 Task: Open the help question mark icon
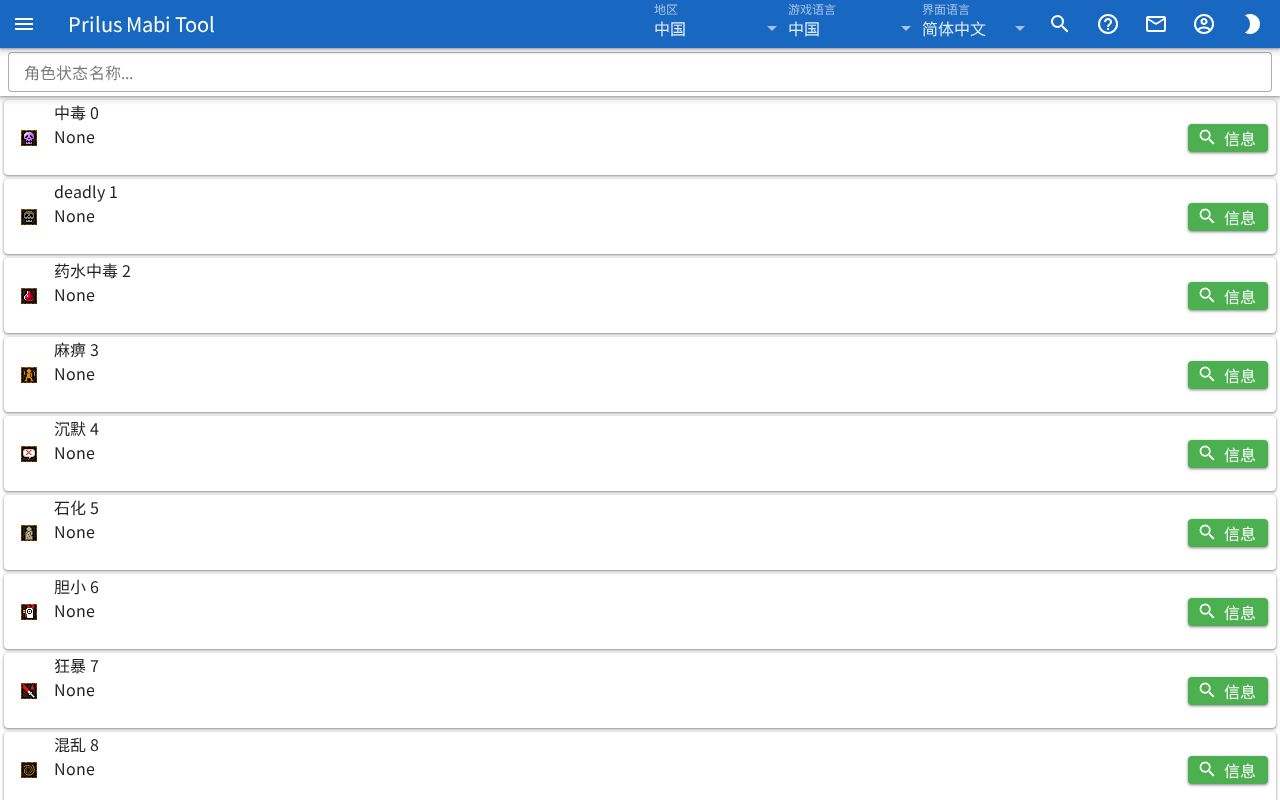click(1108, 24)
